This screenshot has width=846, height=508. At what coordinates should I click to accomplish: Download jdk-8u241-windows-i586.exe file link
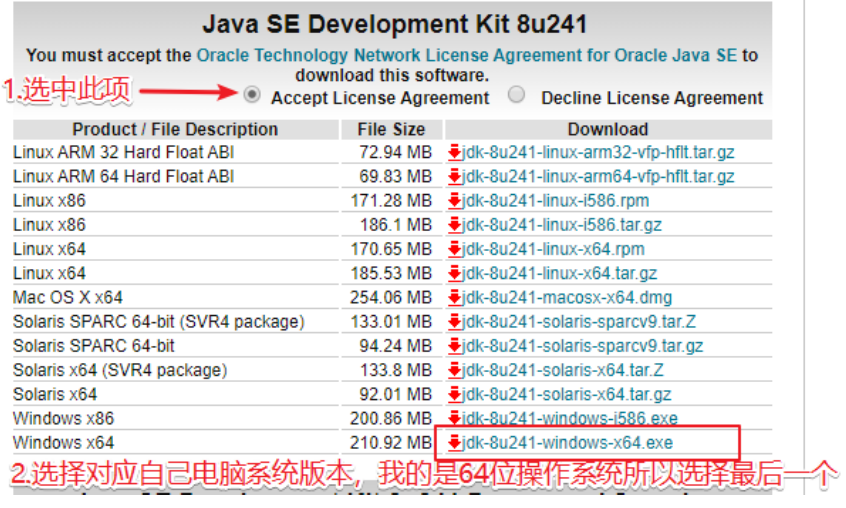click(x=570, y=418)
